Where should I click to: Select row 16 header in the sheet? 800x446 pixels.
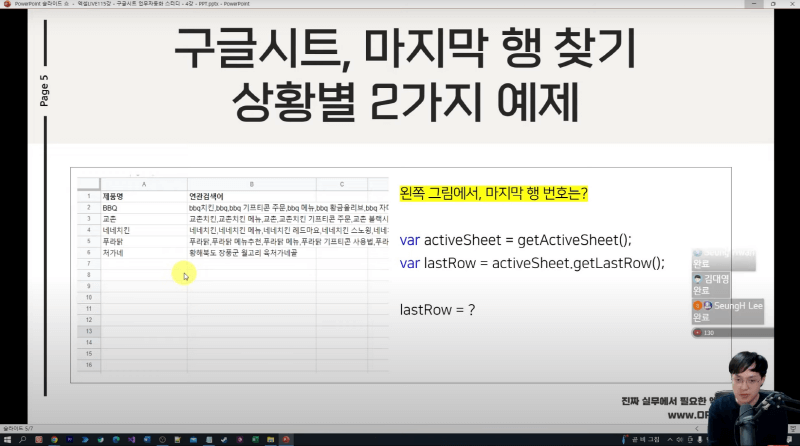click(89, 365)
